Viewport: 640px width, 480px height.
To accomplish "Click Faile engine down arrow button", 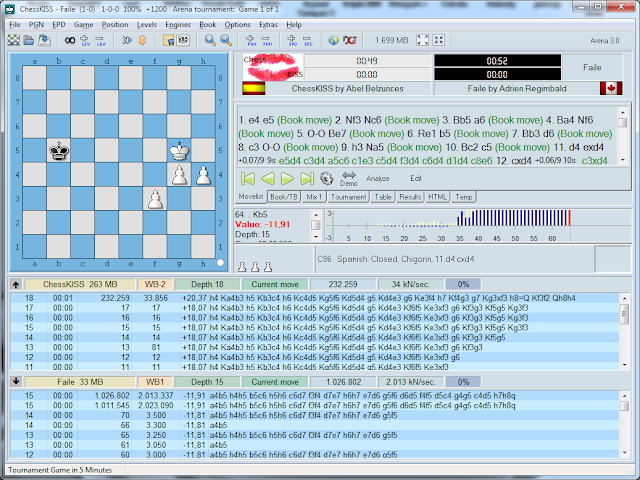I will [16, 382].
